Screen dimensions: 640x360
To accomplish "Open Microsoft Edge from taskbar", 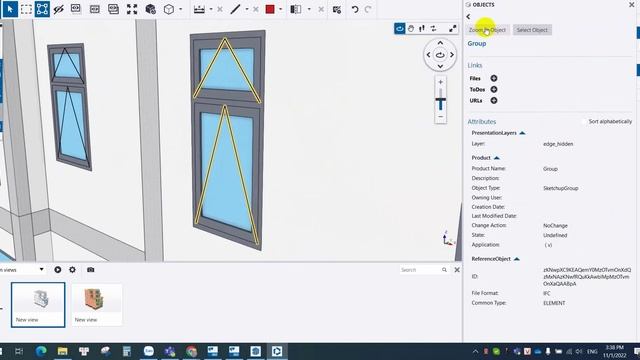I will (41, 351).
